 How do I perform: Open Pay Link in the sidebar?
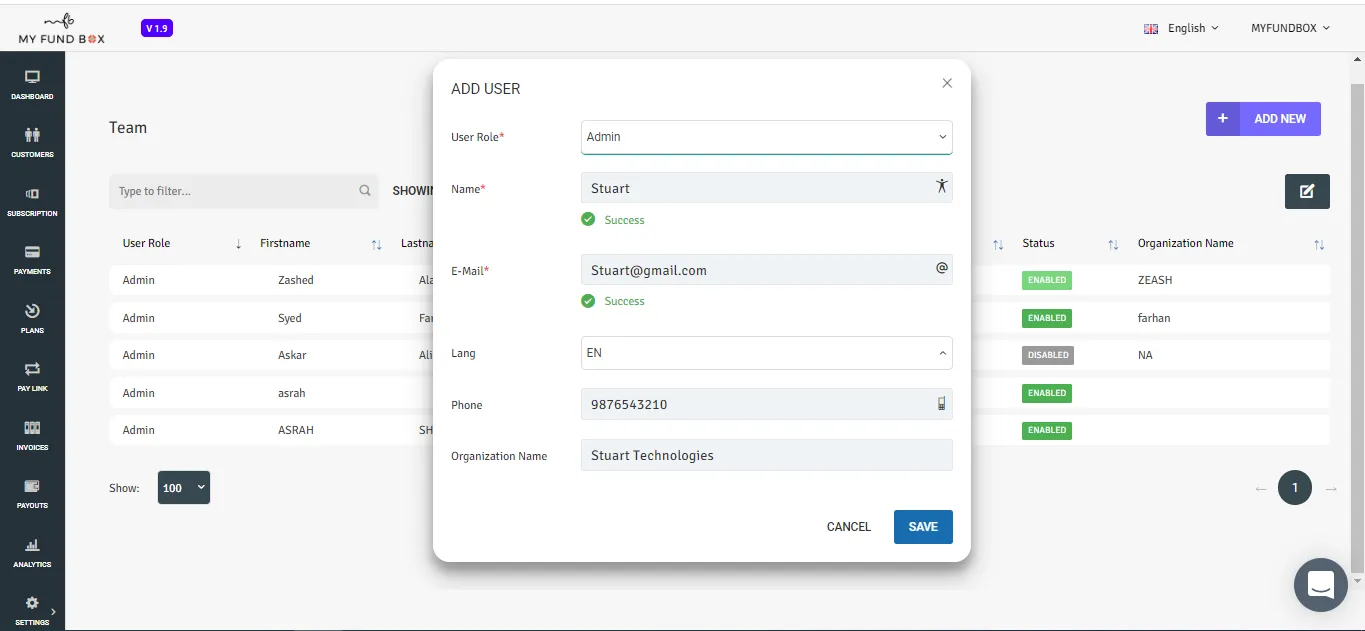(x=32, y=377)
